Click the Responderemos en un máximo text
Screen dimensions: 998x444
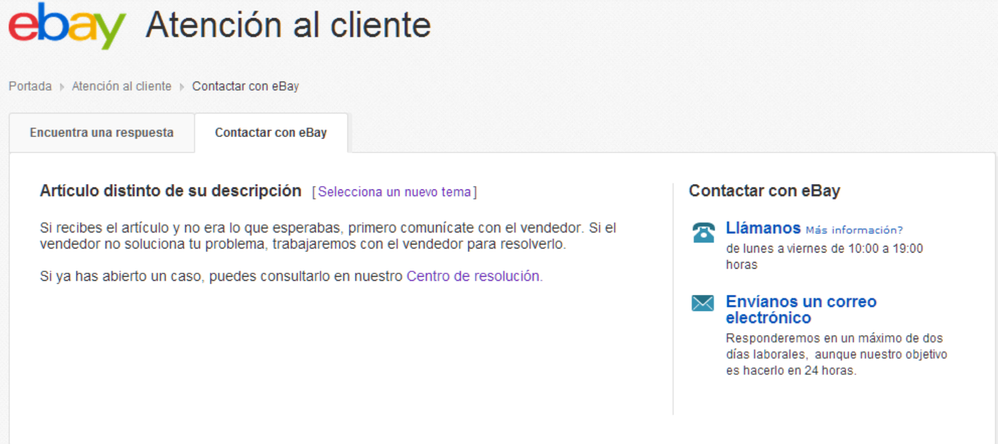pyautogui.click(x=837, y=354)
